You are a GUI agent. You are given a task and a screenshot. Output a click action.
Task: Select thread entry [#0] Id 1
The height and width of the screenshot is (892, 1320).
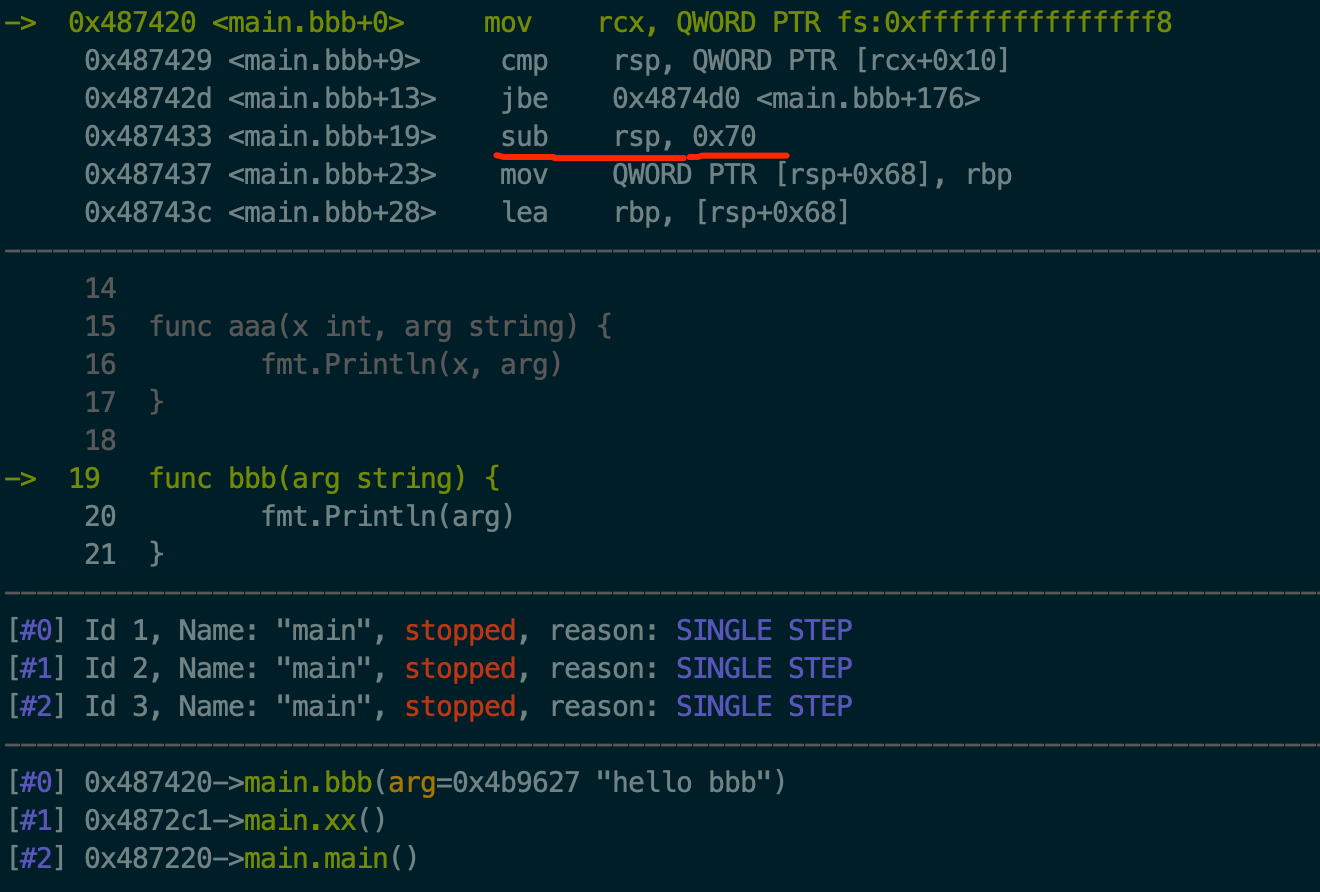[429, 630]
